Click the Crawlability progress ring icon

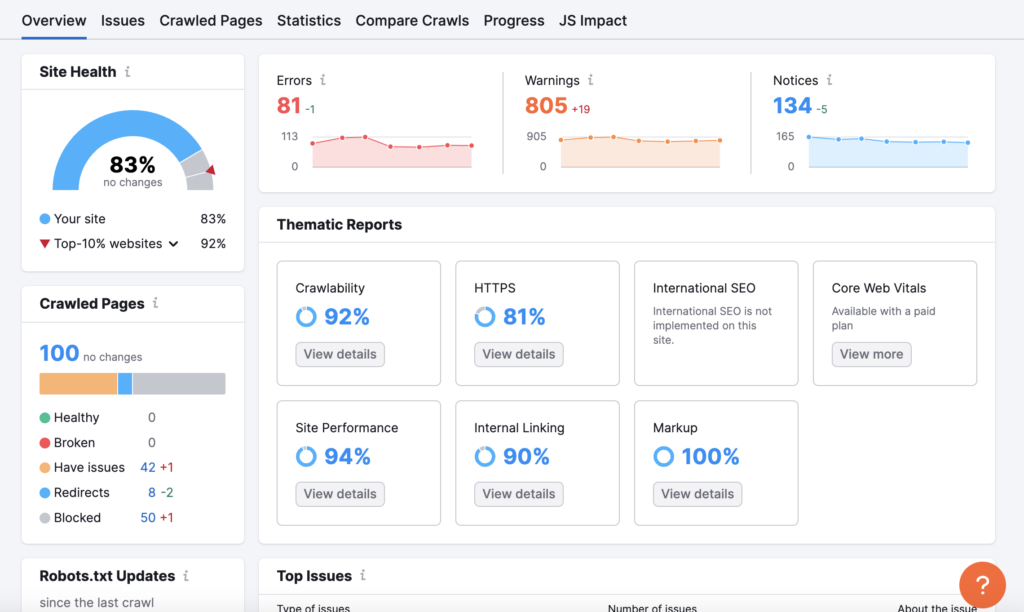[x=306, y=317]
